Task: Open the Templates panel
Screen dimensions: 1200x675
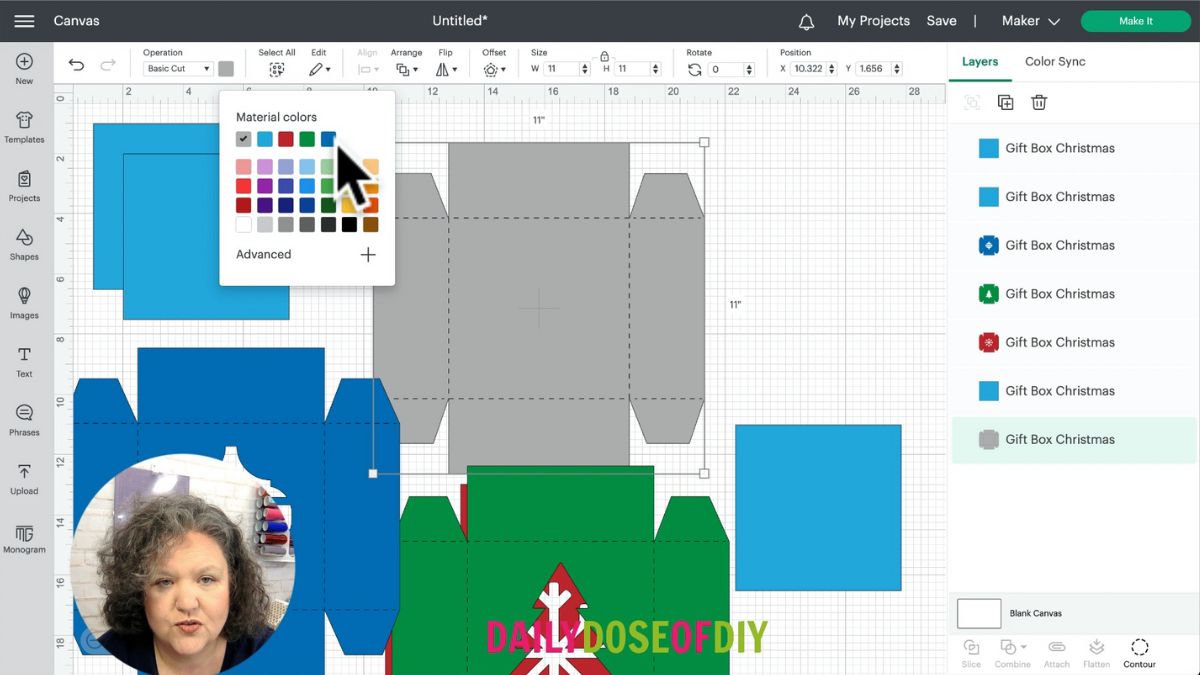Action: (x=24, y=127)
